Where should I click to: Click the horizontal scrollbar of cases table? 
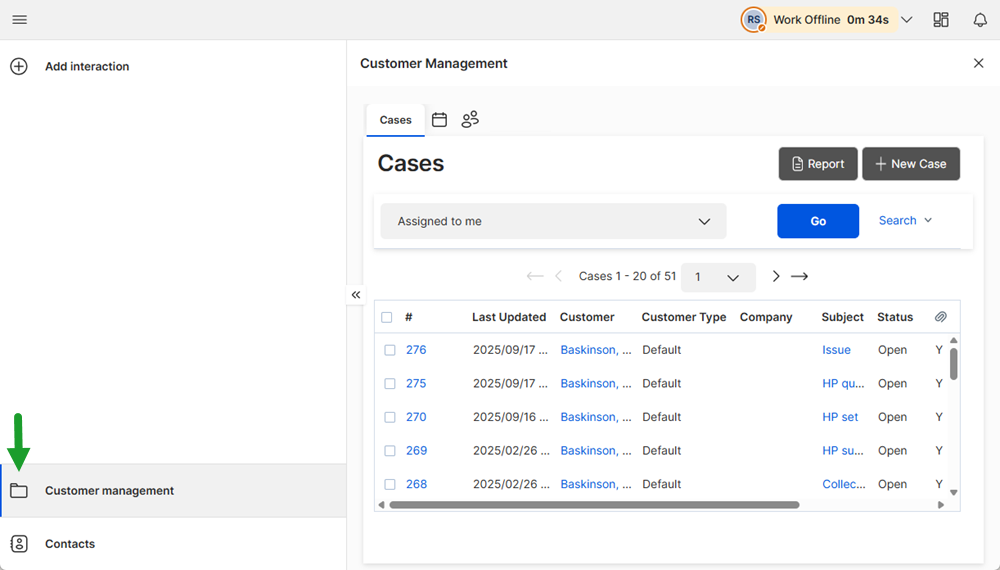(x=594, y=505)
